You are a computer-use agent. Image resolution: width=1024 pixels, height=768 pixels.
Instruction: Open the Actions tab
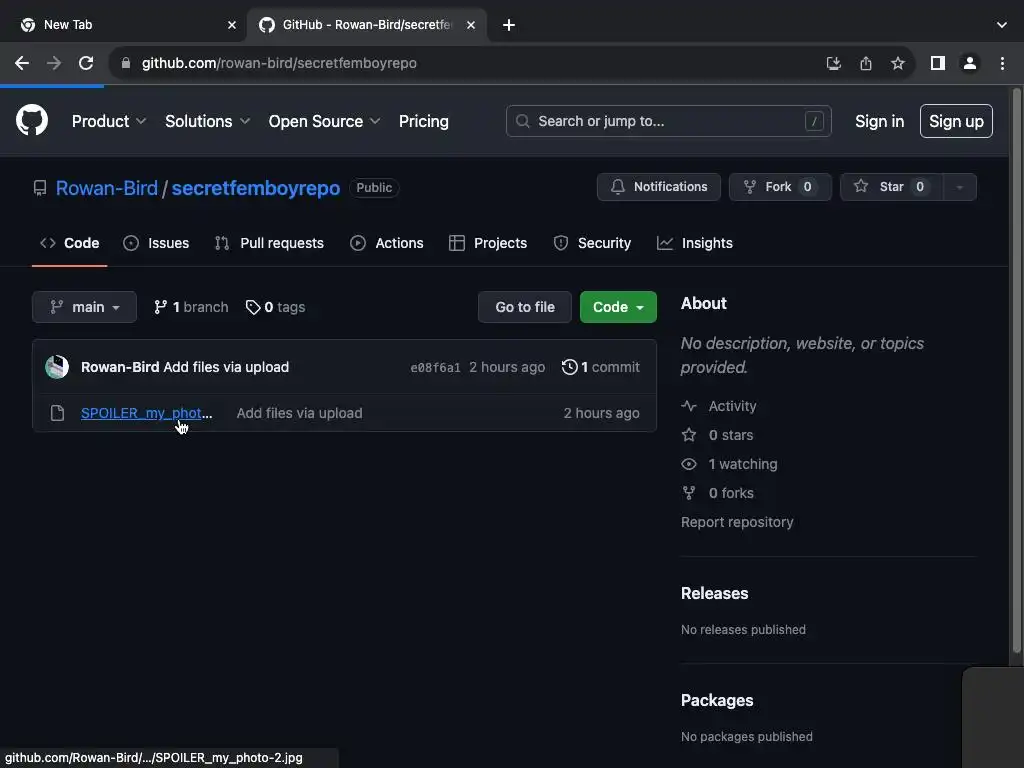[387, 243]
